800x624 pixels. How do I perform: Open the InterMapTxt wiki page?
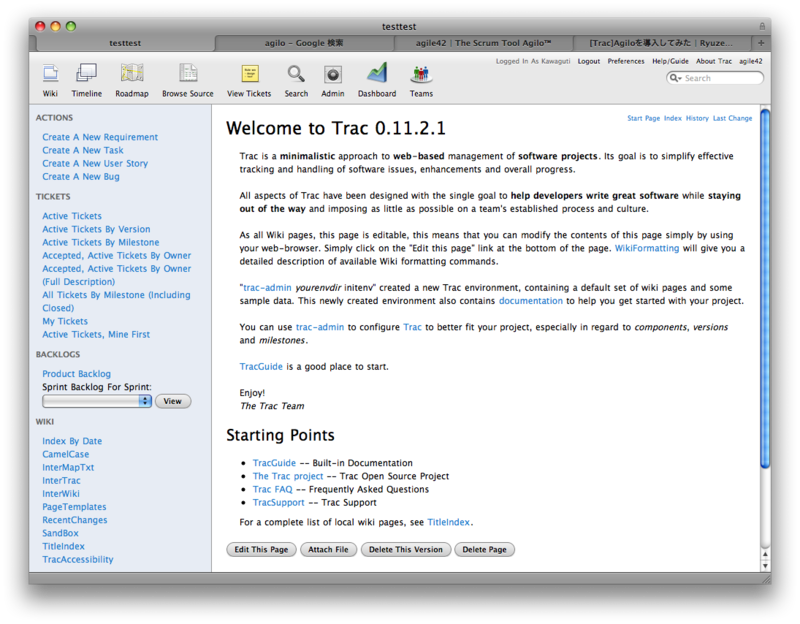[68, 468]
